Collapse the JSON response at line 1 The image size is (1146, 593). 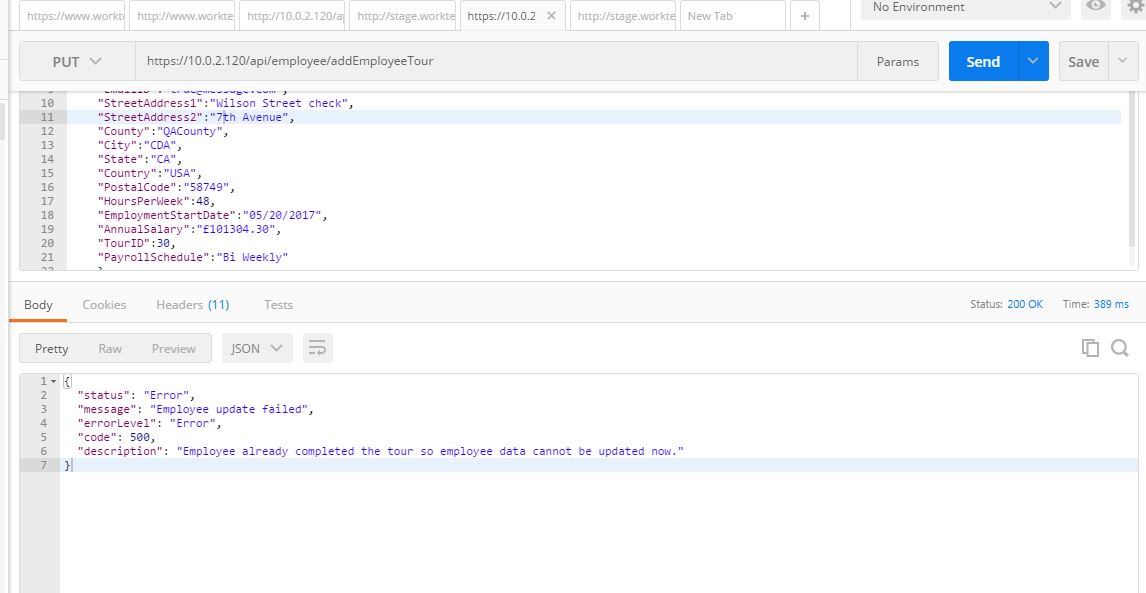(x=53, y=381)
